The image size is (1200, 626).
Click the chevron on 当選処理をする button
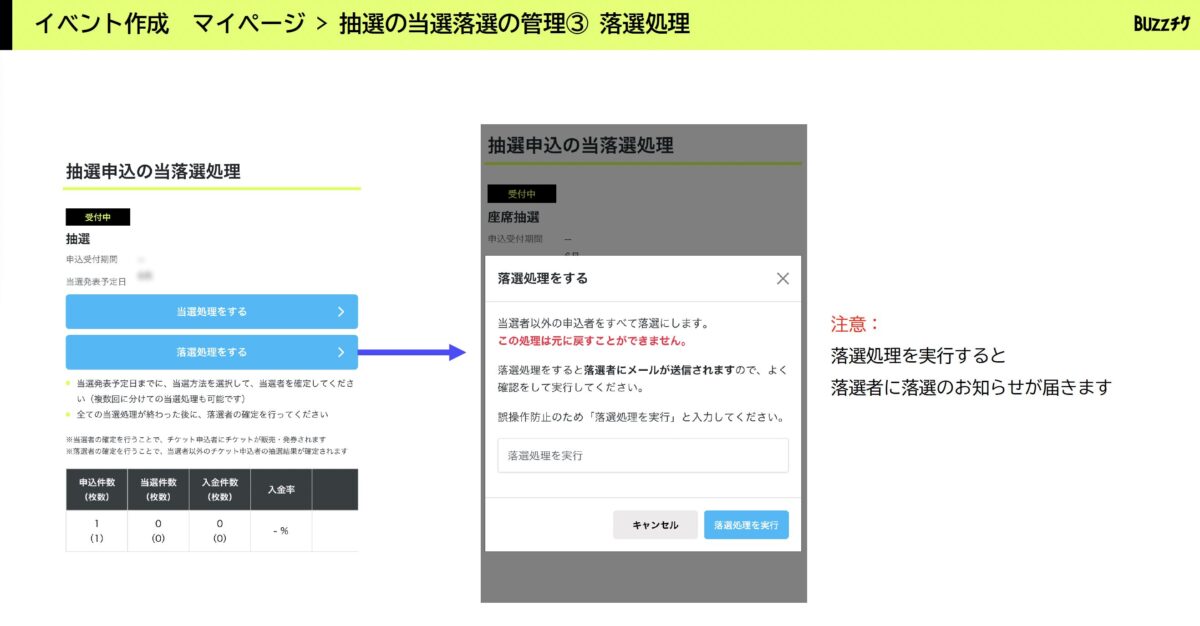pos(340,312)
